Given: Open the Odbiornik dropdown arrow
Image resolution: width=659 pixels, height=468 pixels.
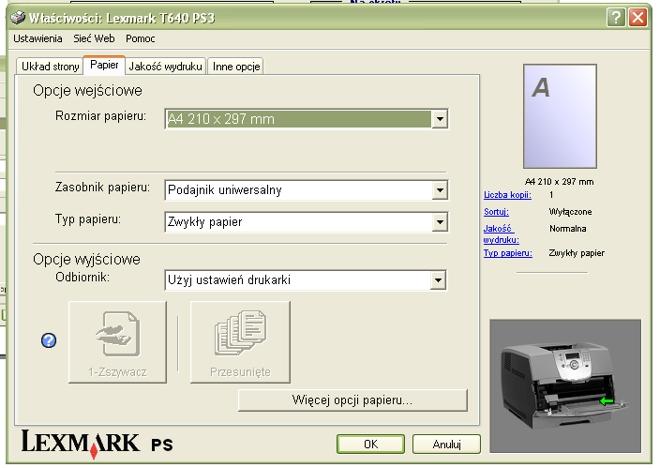Looking at the screenshot, I should [x=438, y=280].
